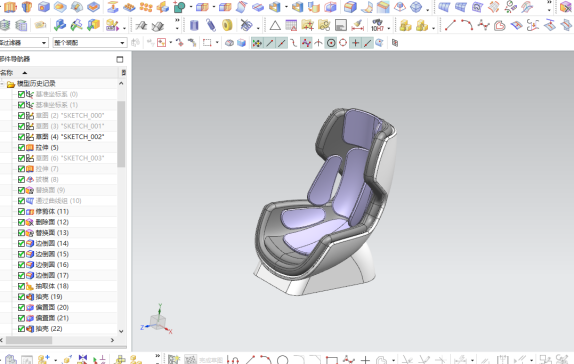This screenshot has width=574, height=364.
Task: Collapse the 模型历史记录 folder
Action: pyautogui.click(x=3, y=84)
